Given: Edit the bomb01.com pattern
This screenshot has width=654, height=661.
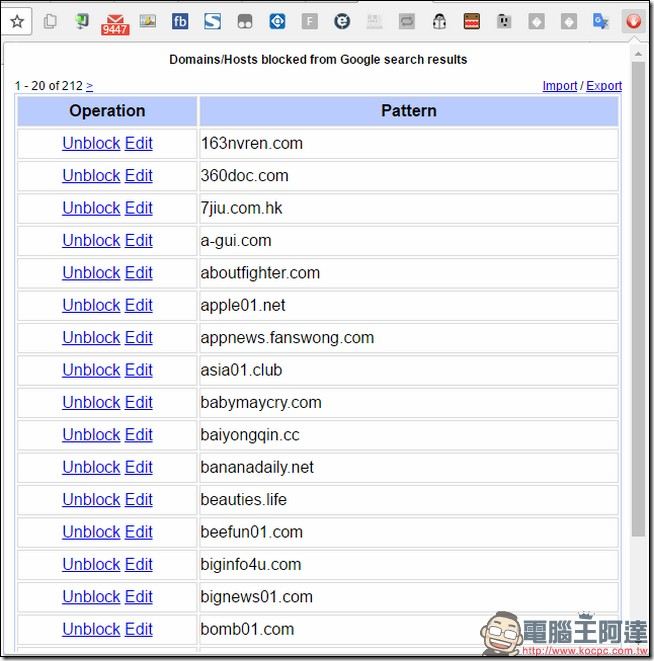Looking at the screenshot, I should (x=139, y=629).
